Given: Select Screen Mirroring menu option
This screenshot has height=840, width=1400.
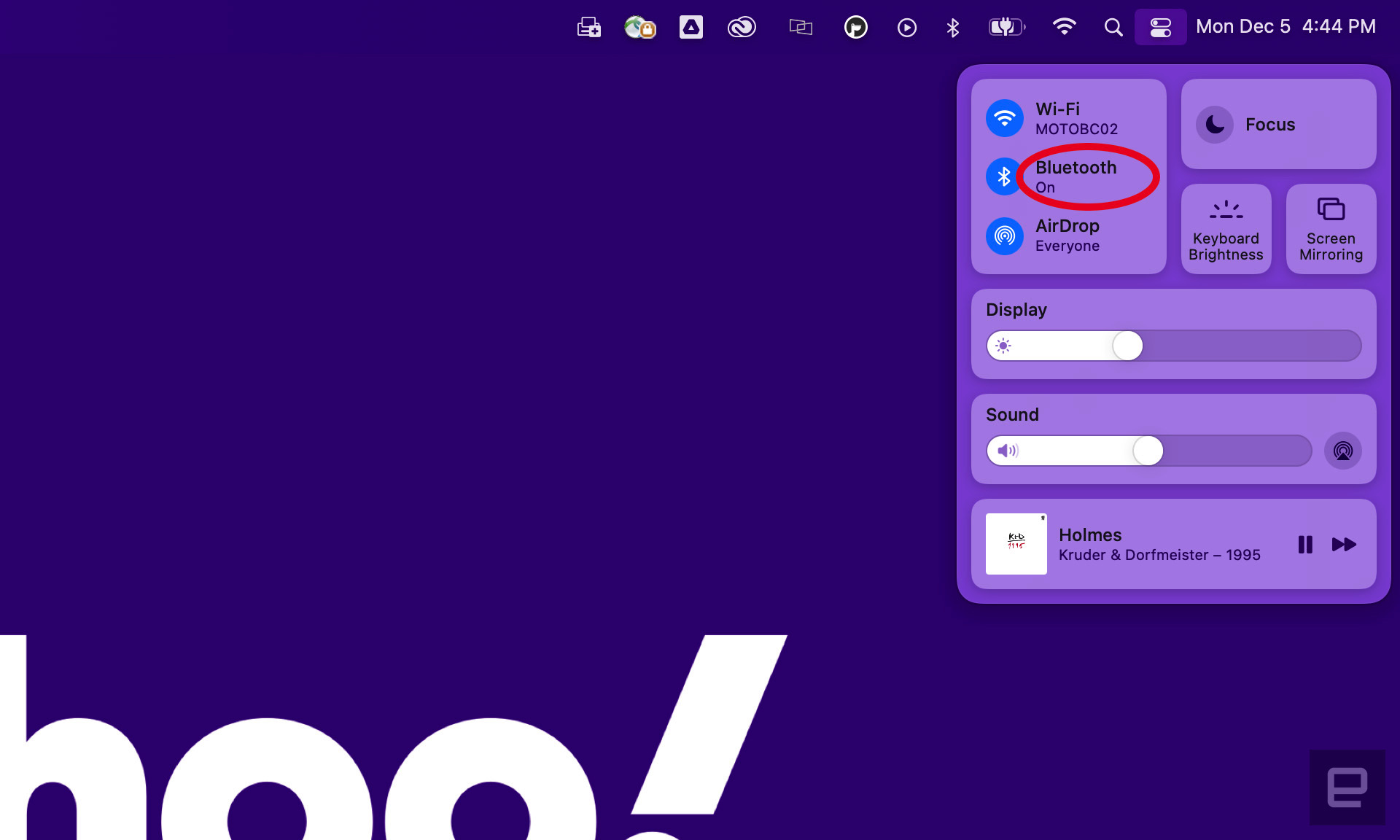Looking at the screenshot, I should 1330,230.
